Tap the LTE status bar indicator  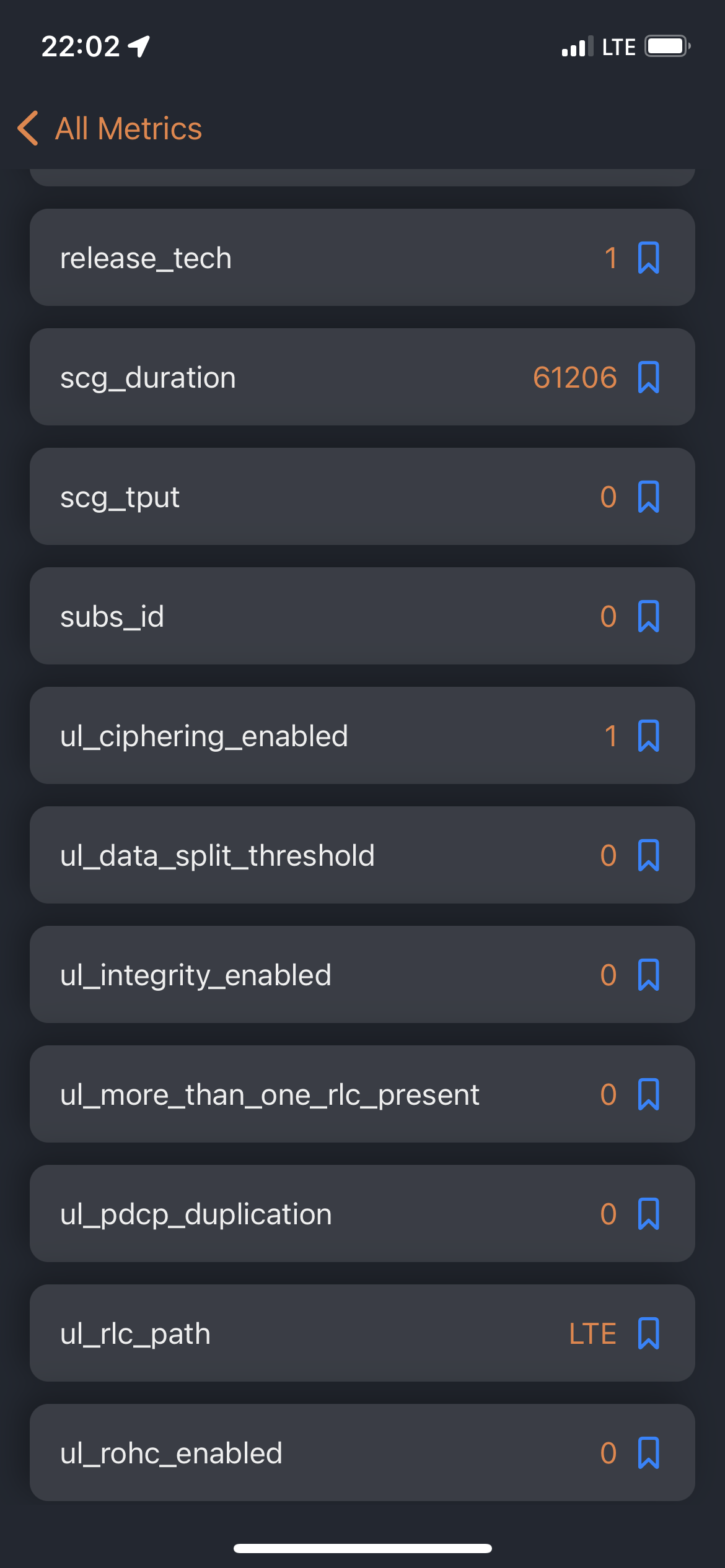coord(618,47)
